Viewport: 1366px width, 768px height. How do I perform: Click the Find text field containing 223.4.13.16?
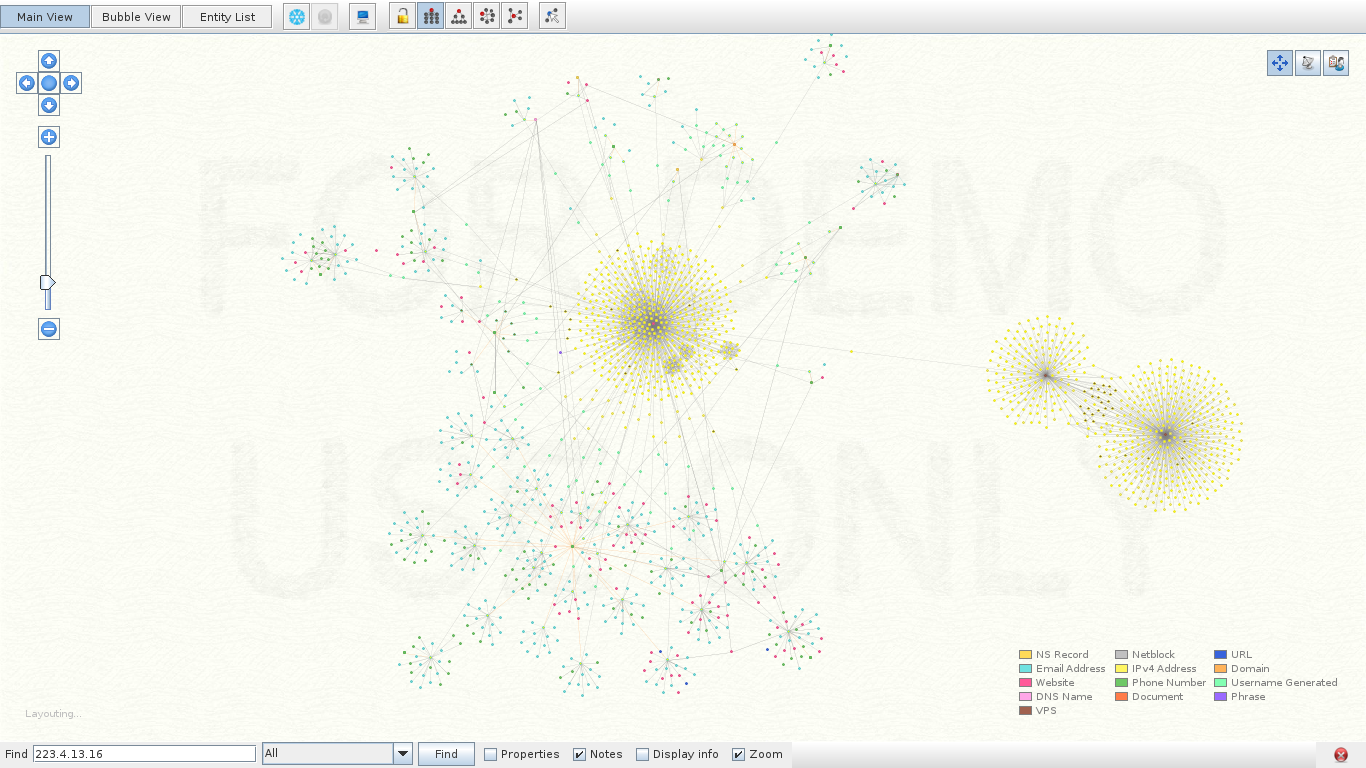[144, 754]
